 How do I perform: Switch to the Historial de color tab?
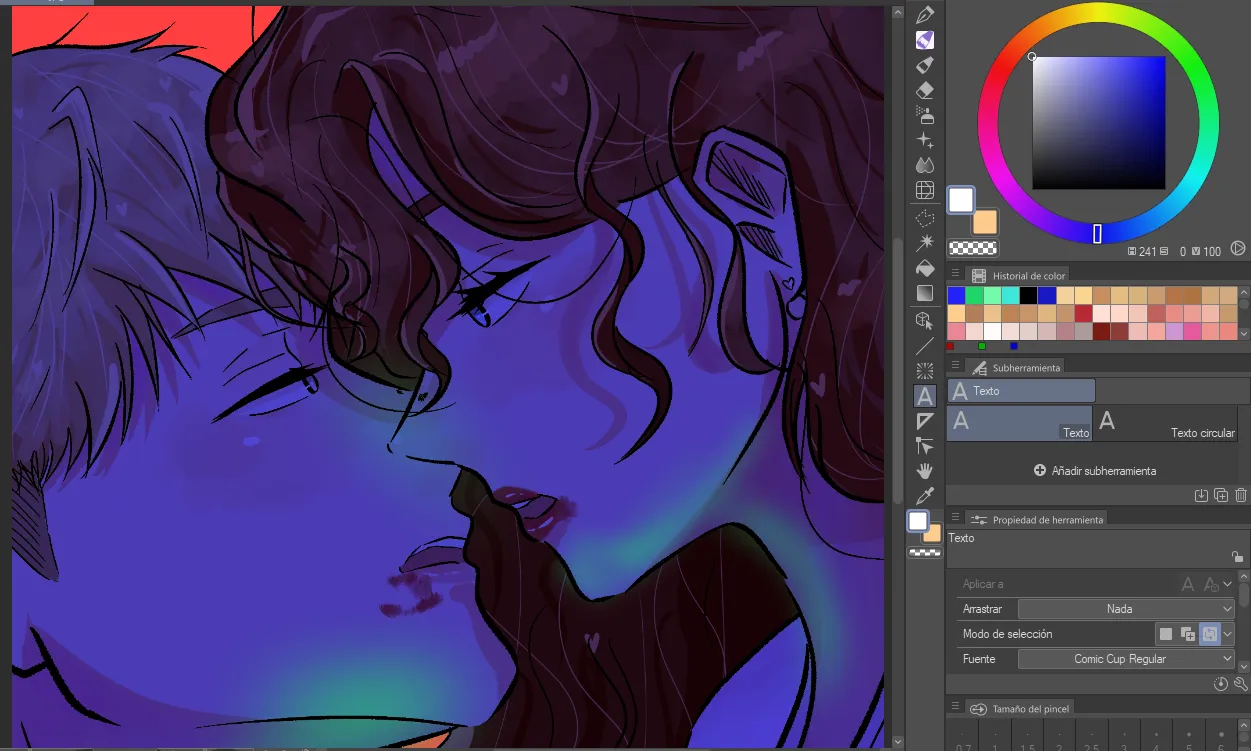[1018, 275]
